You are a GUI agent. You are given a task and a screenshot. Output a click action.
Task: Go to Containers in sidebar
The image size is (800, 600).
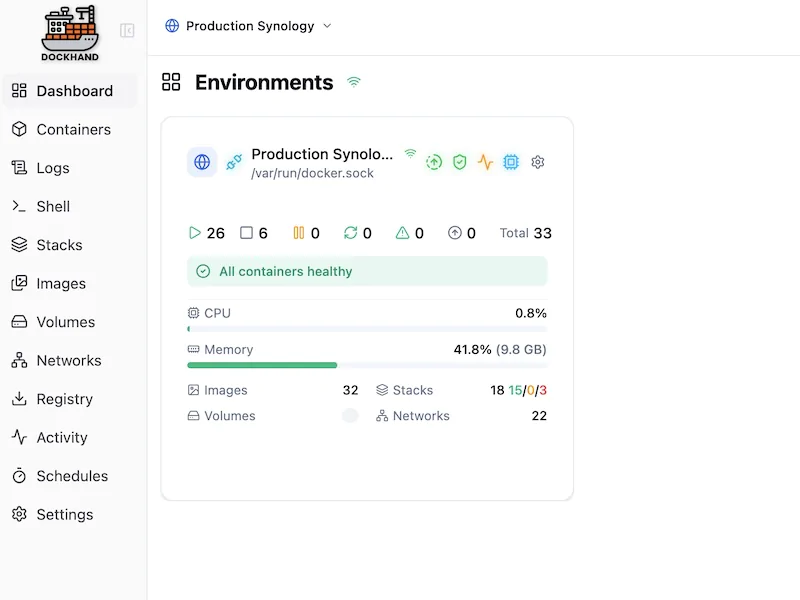(x=70, y=130)
